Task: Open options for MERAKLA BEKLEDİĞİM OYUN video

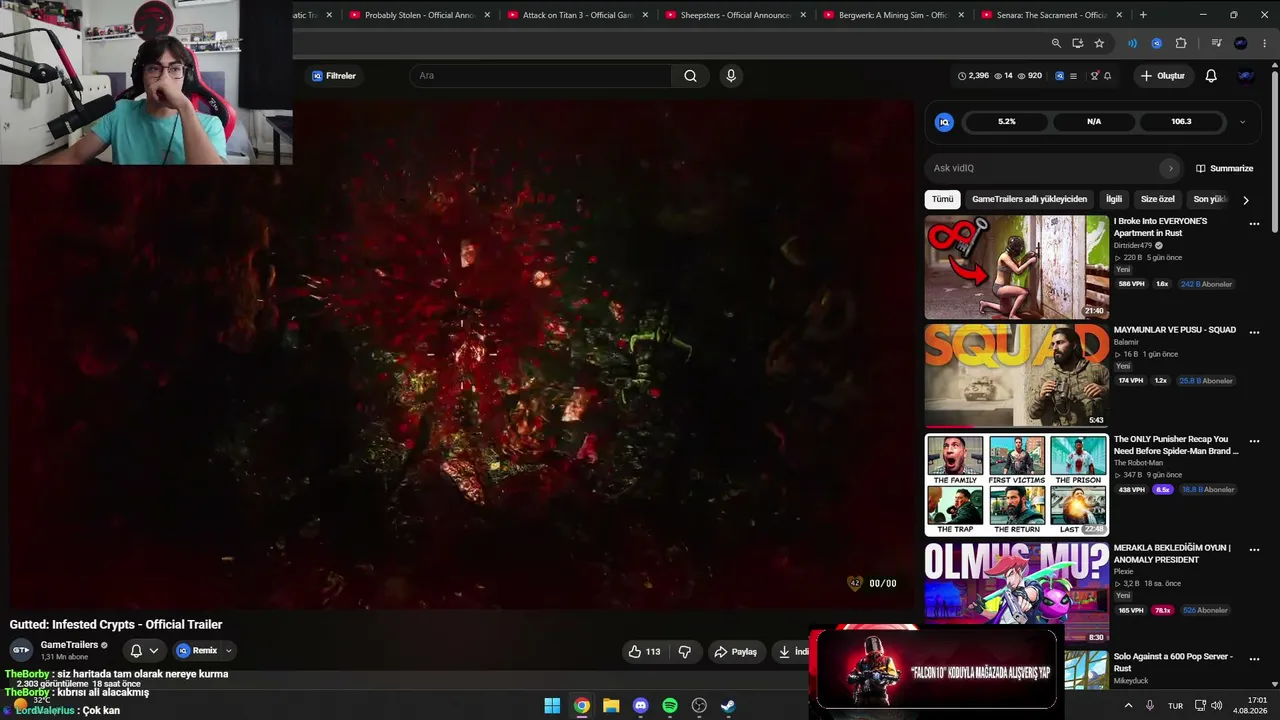Action: point(1254,551)
